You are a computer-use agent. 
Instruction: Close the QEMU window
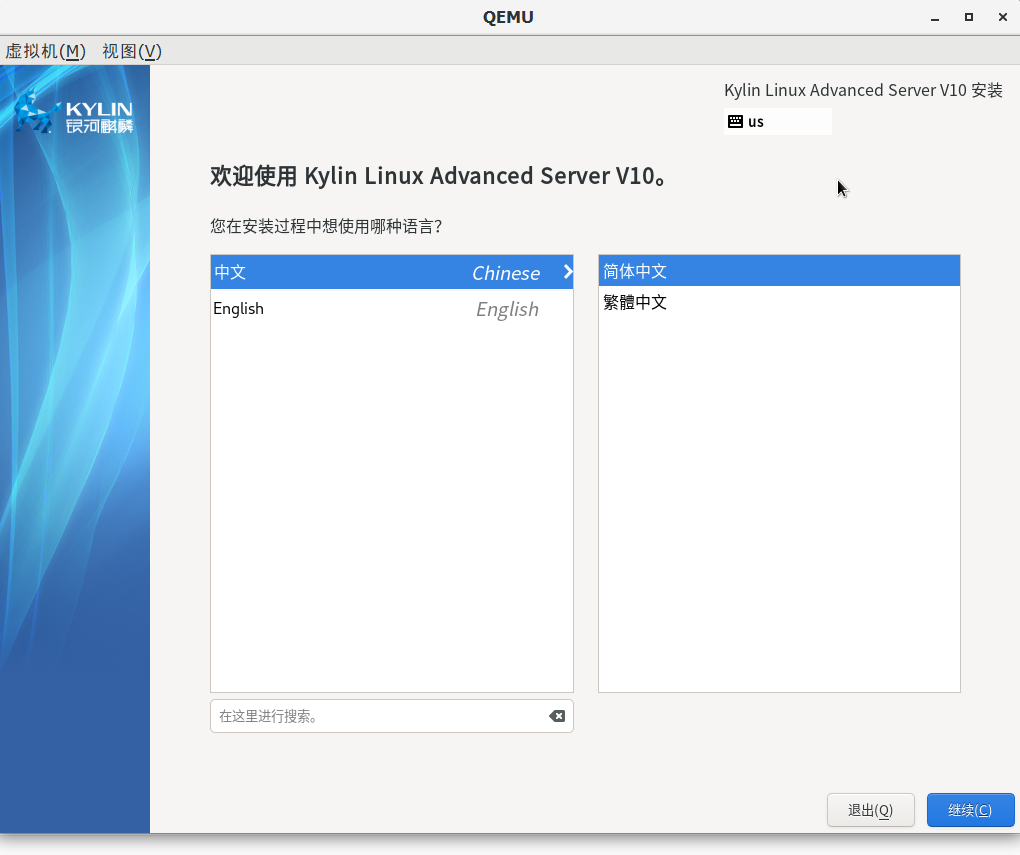1002,18
